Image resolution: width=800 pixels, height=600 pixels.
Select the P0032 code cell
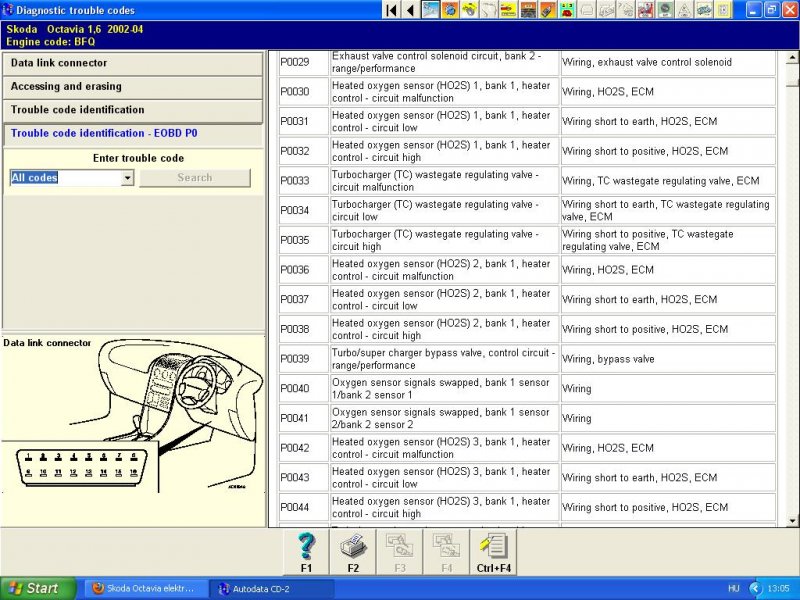click(303, 151)
